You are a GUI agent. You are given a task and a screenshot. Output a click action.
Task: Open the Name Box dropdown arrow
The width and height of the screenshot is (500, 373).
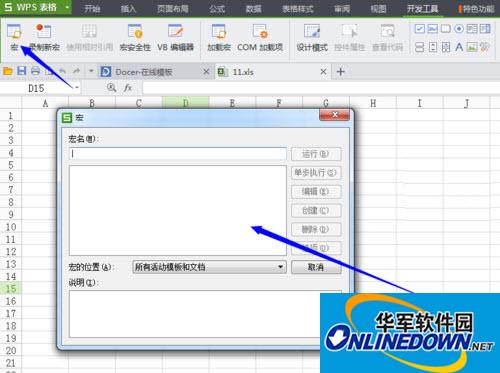(77, 88)
